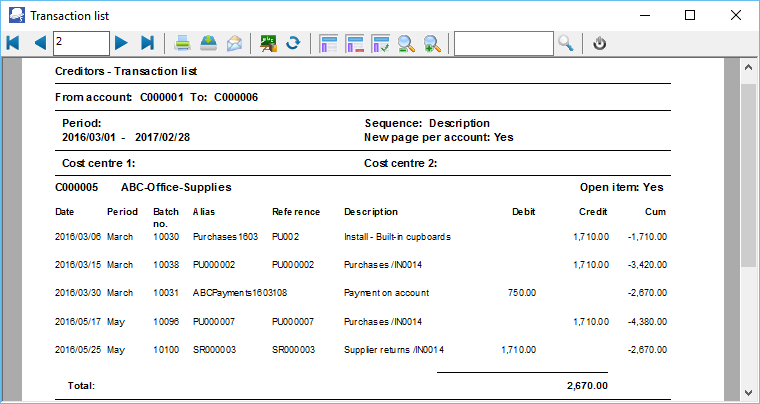Viewport: 760px width, 404px height.
Task: Go to the previous report page
Action: (40, 43)
